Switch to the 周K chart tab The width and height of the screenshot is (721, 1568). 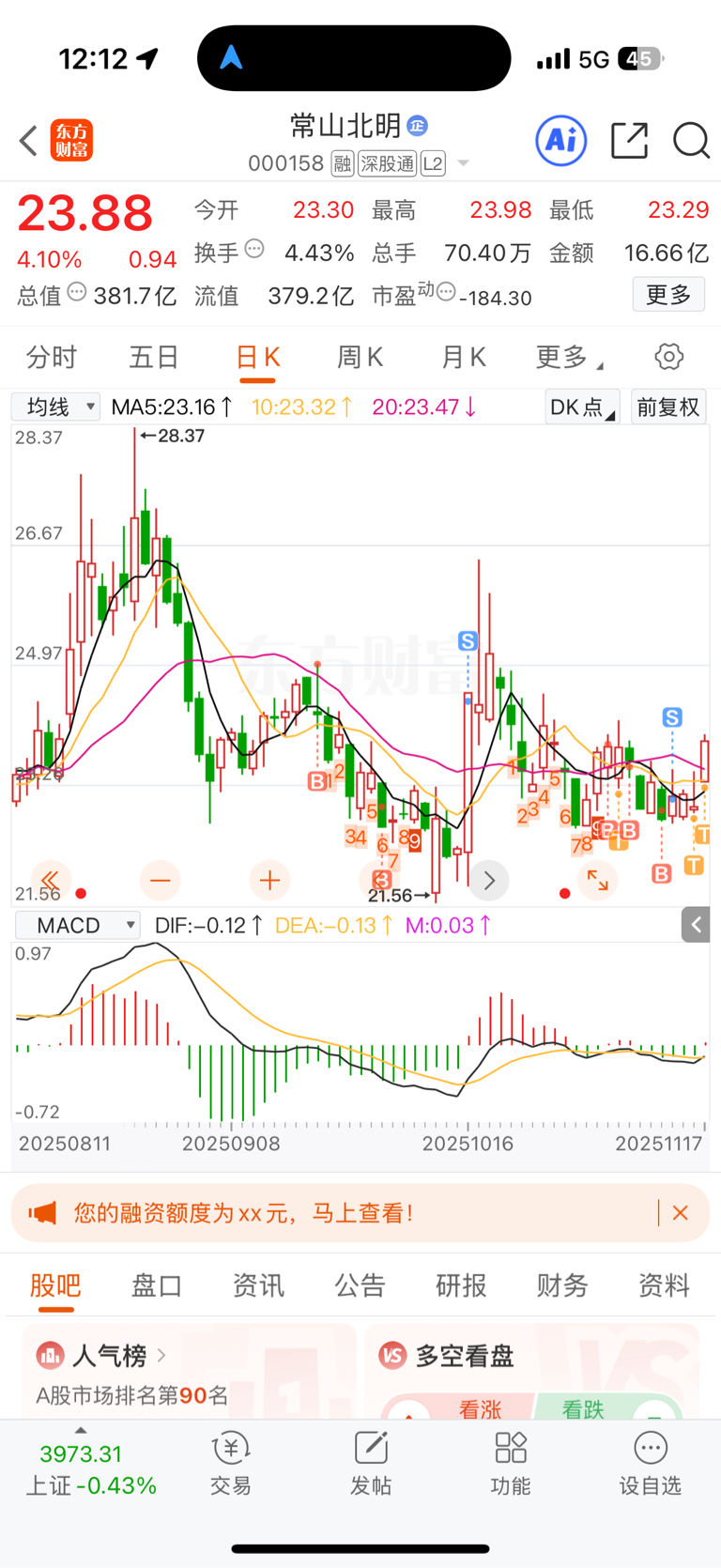click(360, 358)
